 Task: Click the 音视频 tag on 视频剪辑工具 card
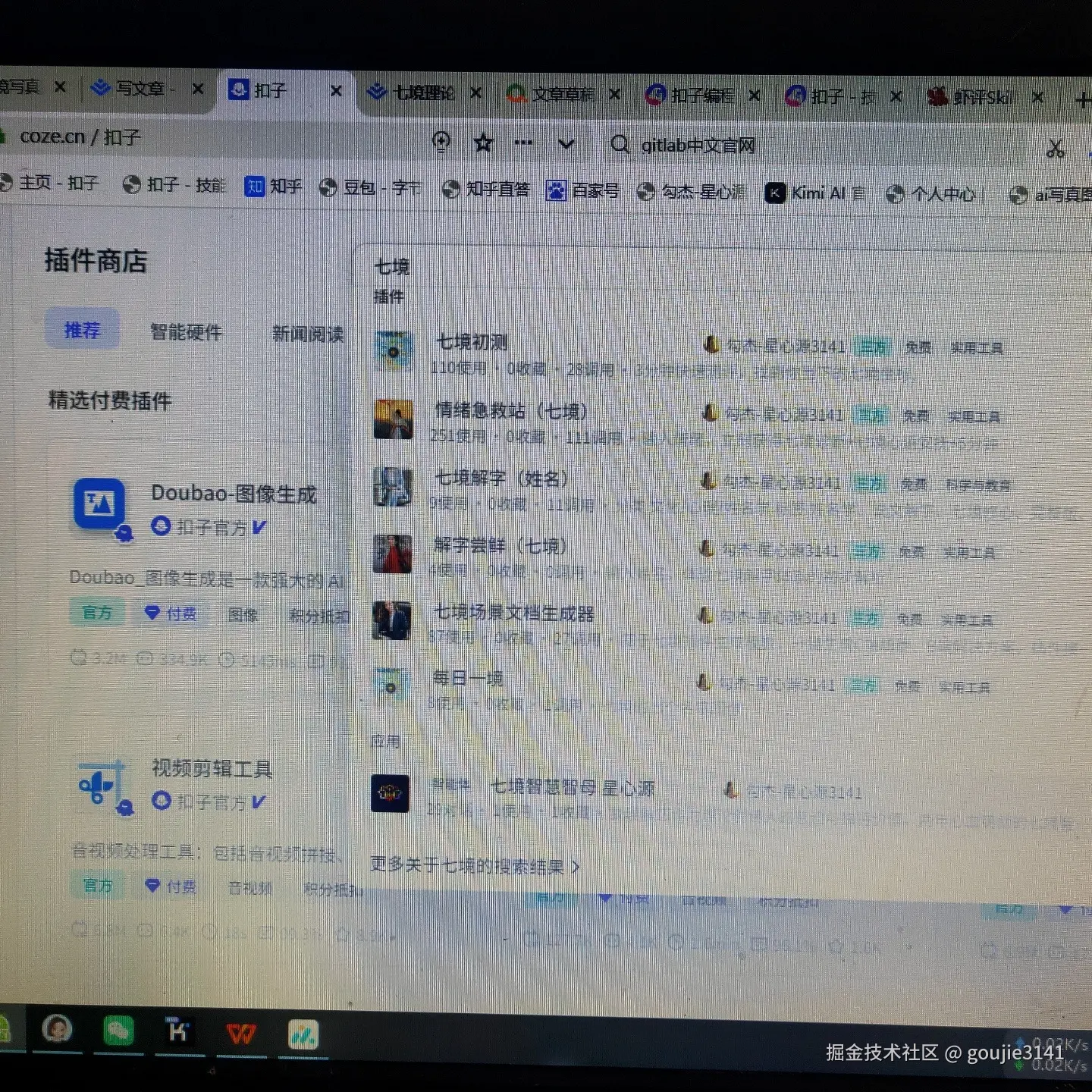(x=250, y=887)
